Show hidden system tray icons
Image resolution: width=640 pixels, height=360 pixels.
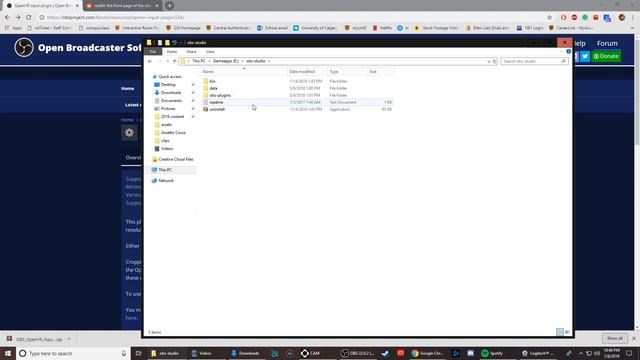[581, 353]
